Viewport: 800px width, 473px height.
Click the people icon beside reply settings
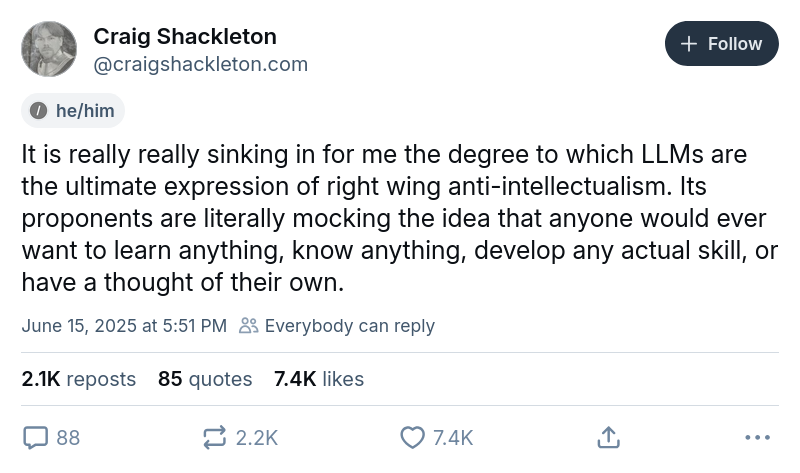click(248, 326)
